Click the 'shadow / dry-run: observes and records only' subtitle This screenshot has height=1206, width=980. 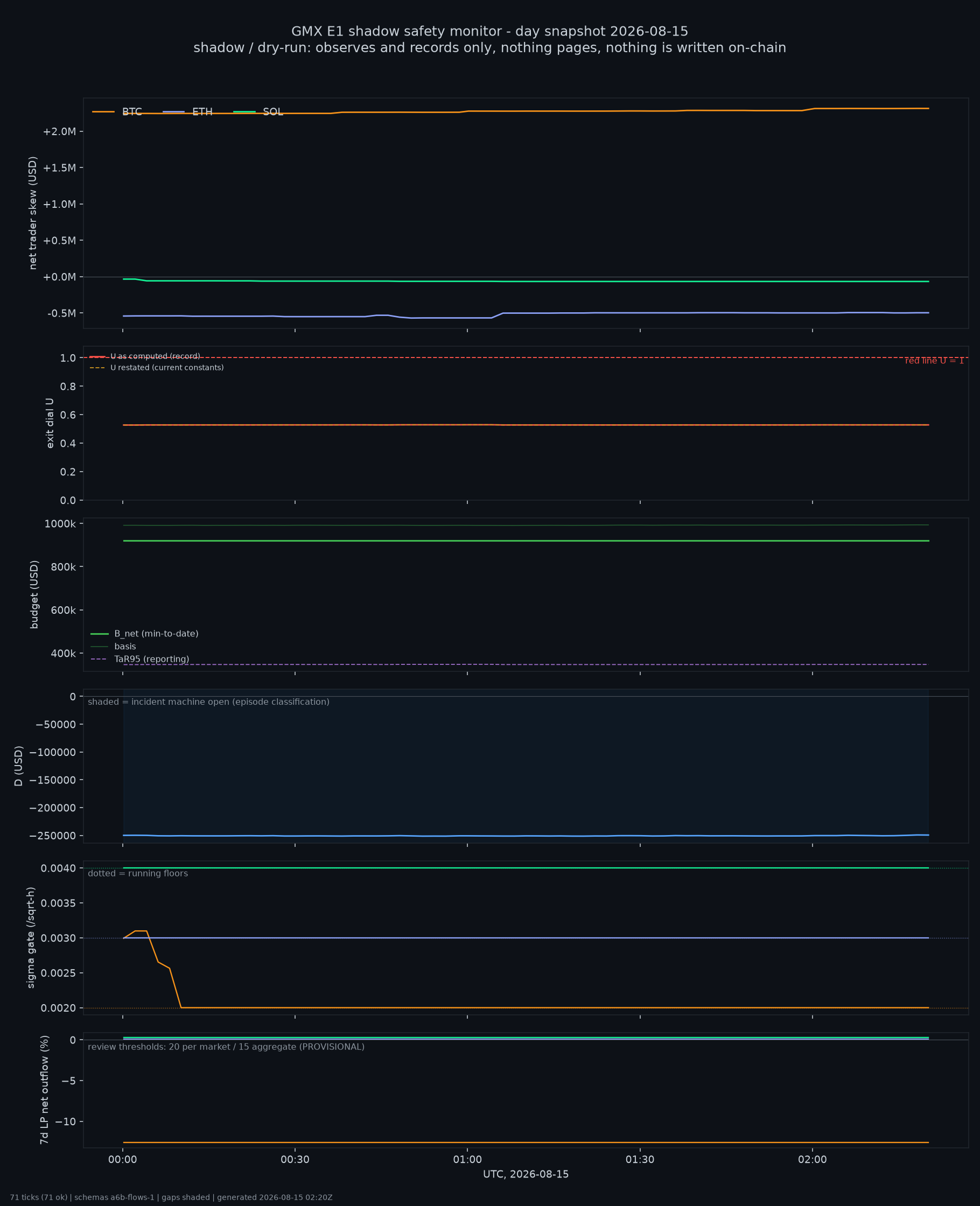tap(489, 47)
